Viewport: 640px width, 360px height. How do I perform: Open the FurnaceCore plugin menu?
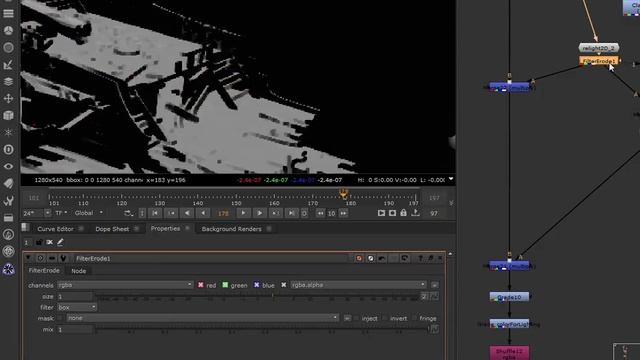pos(8,235)
